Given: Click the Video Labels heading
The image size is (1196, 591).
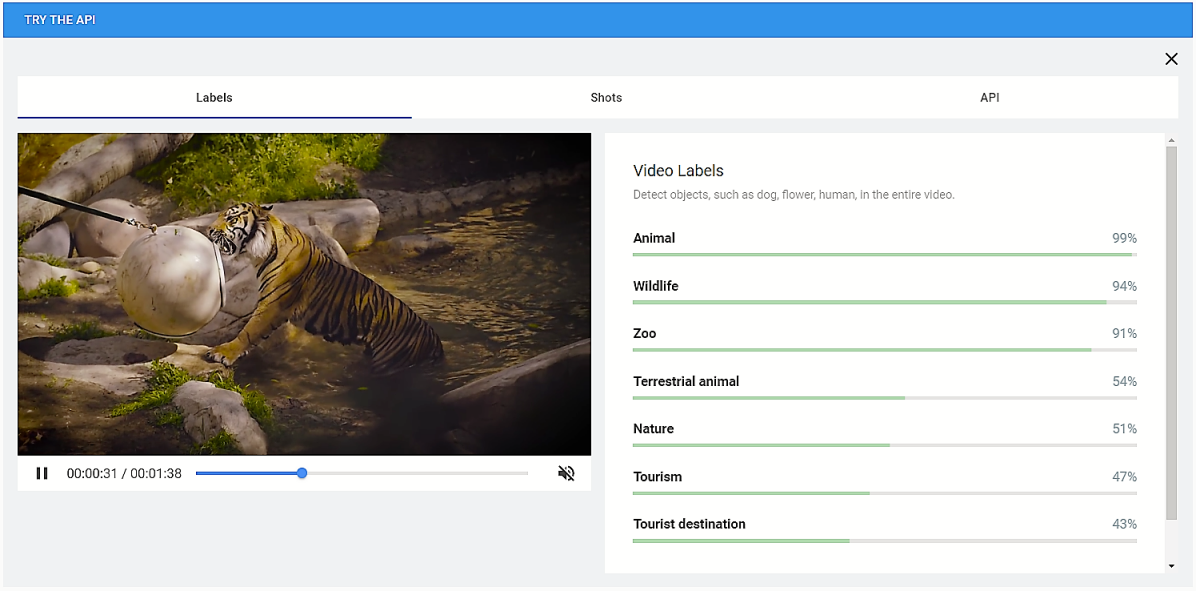Looking at the screenshot, I should [678, 171].
